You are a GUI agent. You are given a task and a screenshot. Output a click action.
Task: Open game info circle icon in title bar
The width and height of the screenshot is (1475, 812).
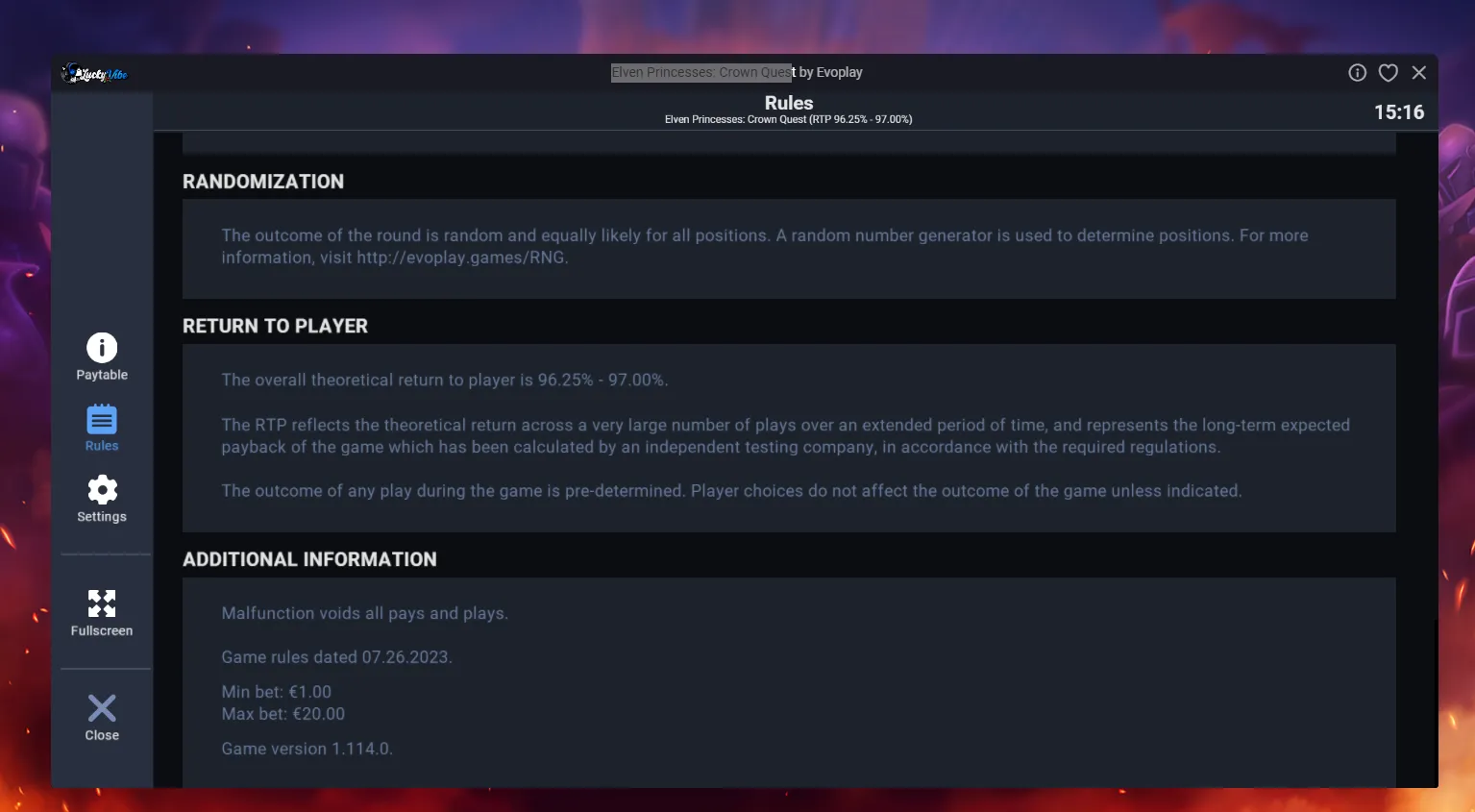pyautogui.click(x=1357, y=73)
